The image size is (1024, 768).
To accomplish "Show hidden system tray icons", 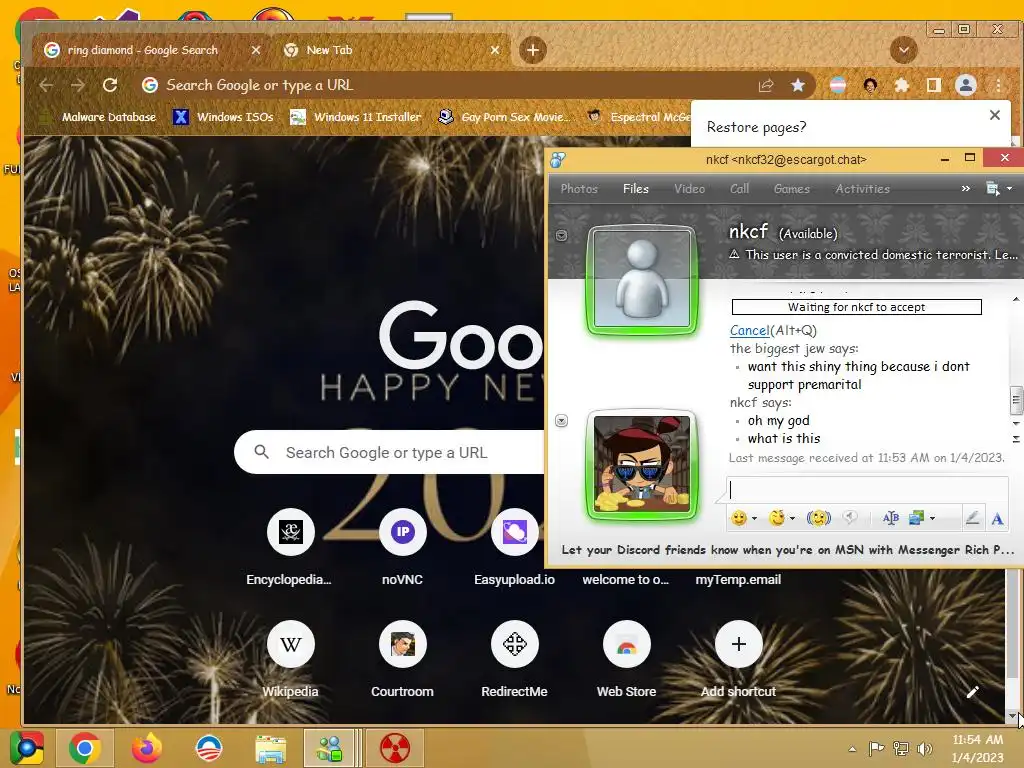I will pos(852,749).
